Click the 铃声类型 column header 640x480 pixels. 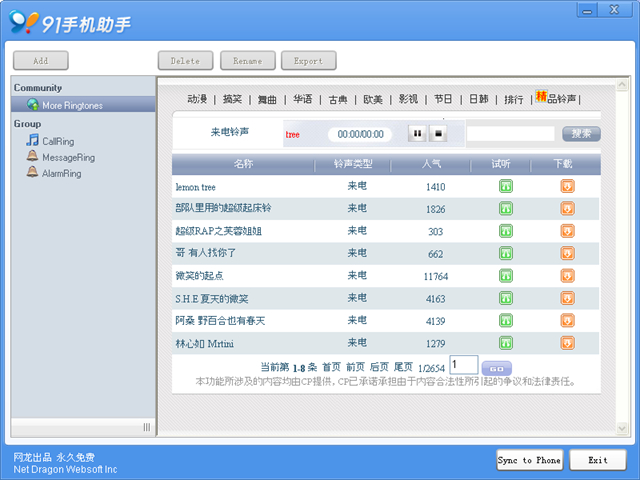[x=353, y=164]
